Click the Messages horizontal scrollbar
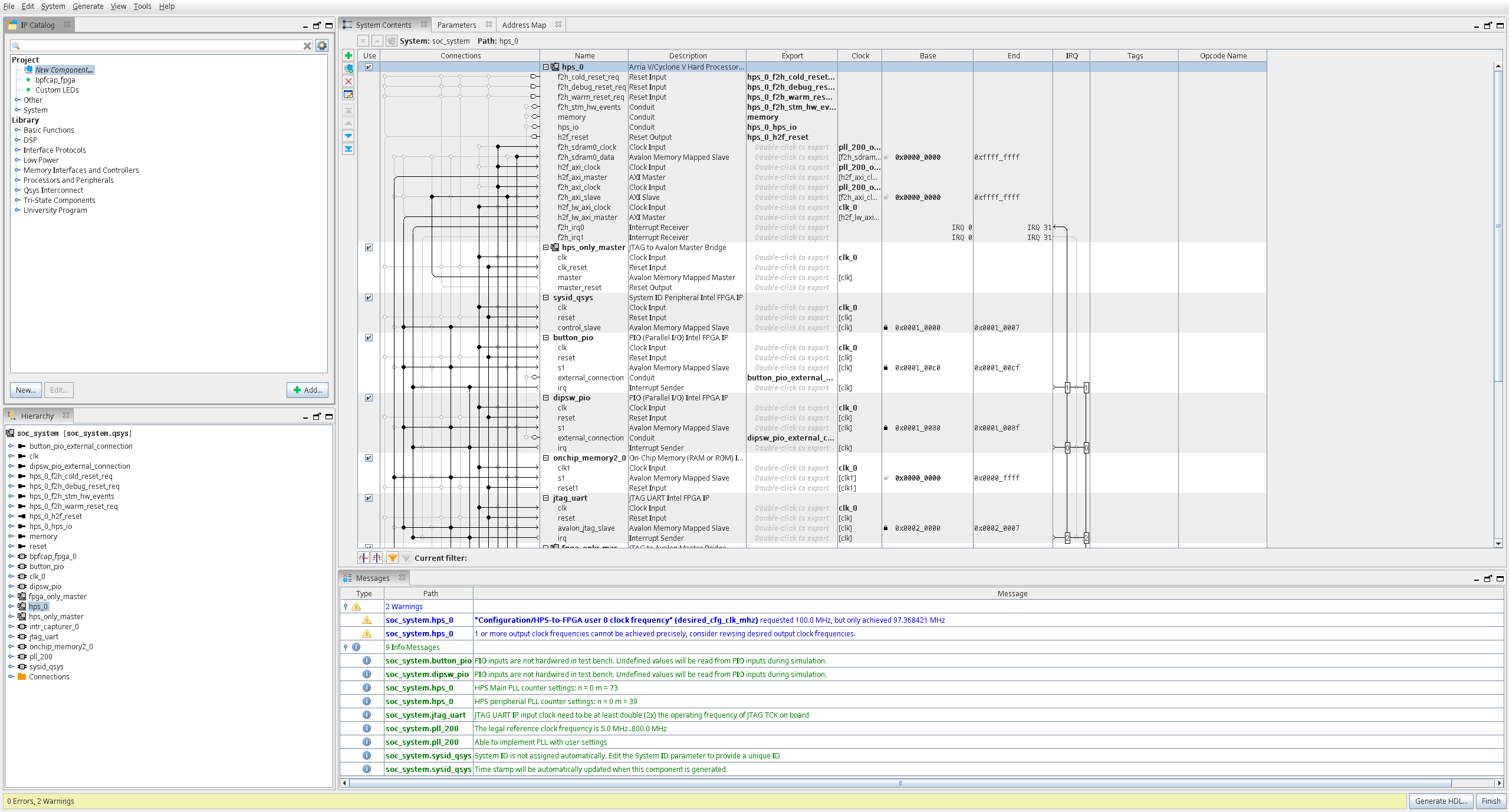This screenshot has height=812, width=1509. click(900, 783)
